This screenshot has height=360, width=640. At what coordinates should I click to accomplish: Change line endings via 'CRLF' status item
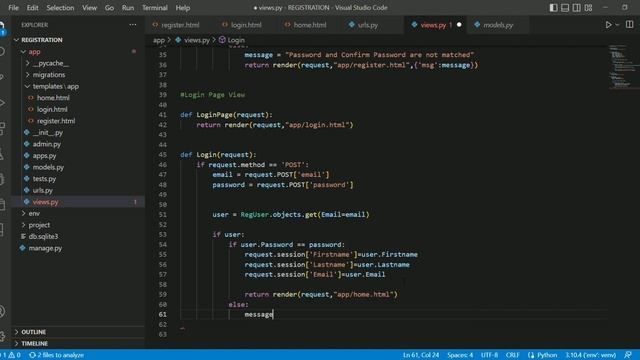[513, 355]
